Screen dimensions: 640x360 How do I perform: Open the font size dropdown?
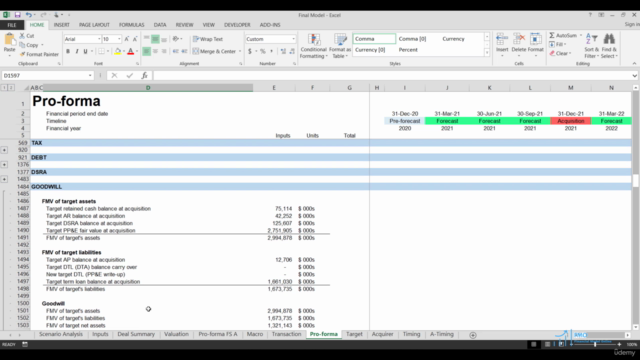click(119, 39)
